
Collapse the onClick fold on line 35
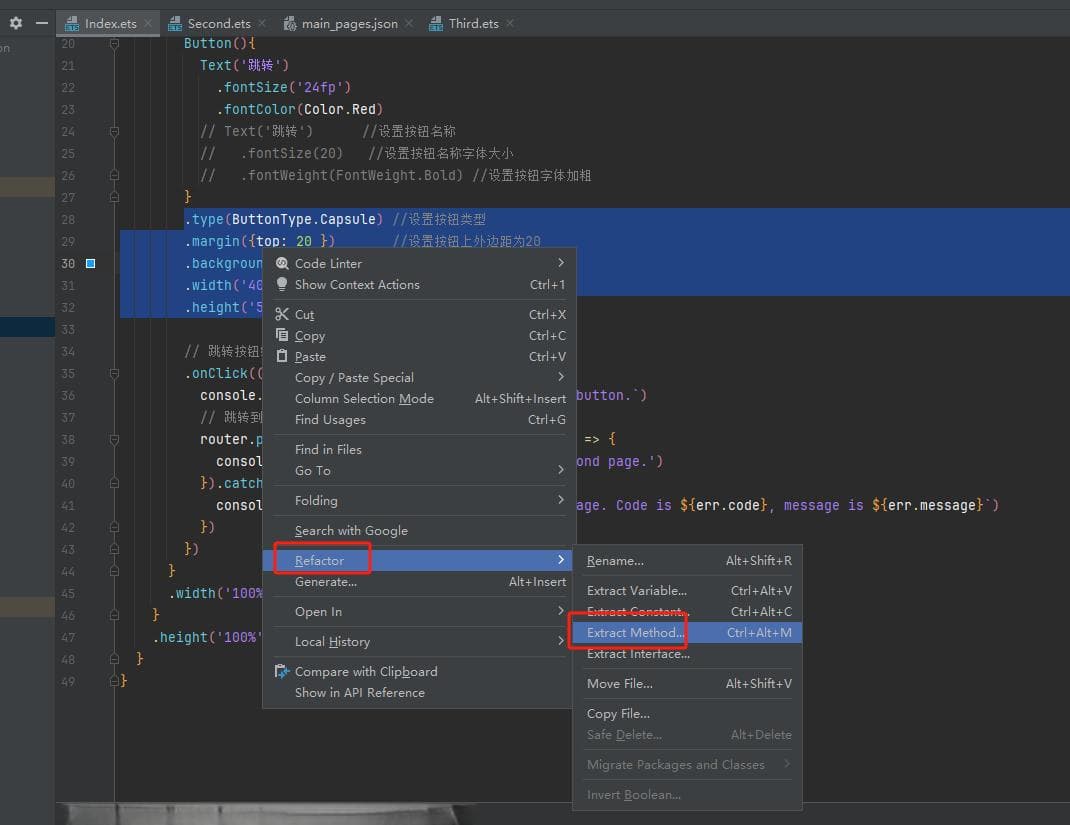coord(115,373)
